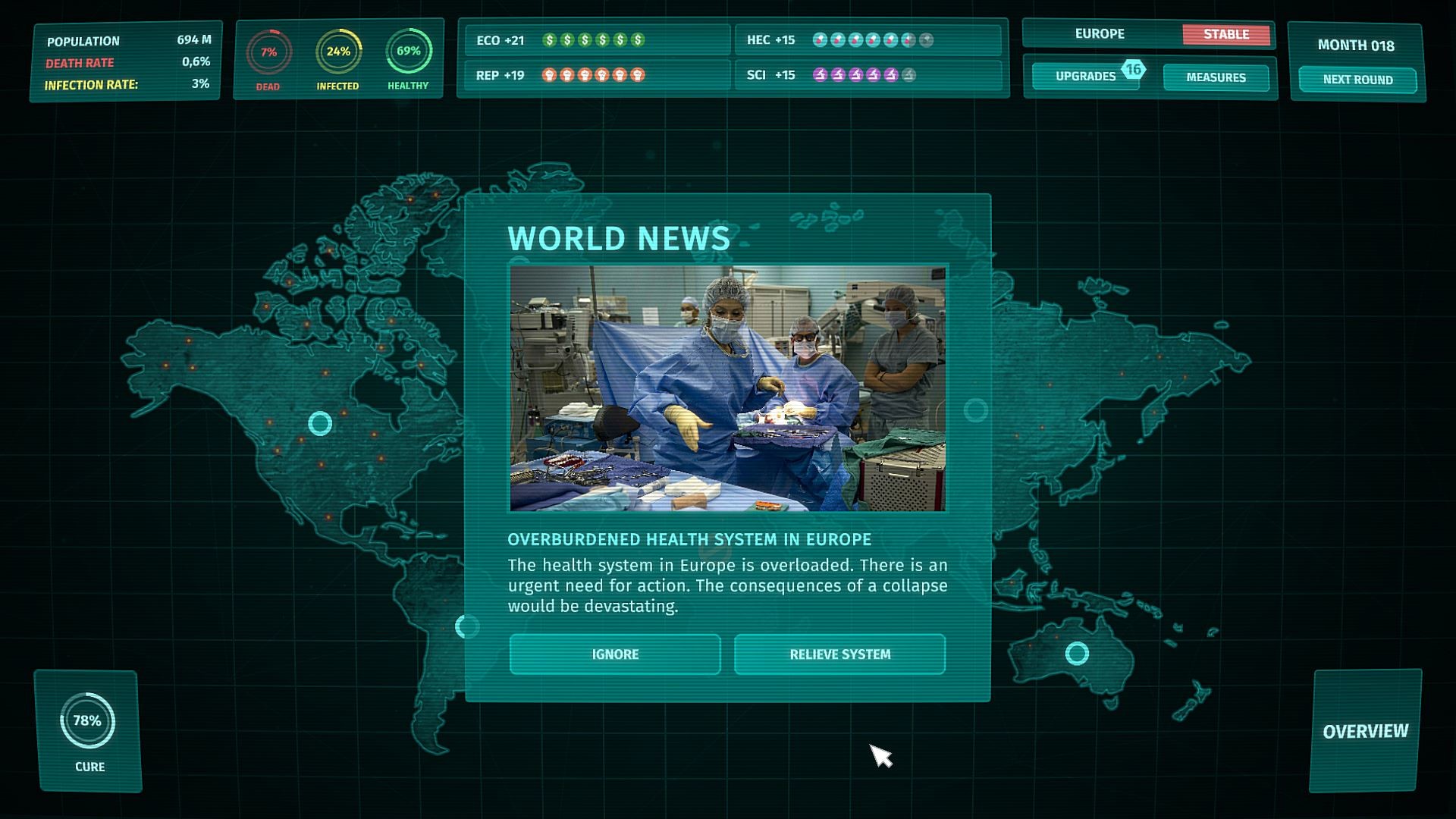1456x819 pixels.
Task: Click the SCI science icons row
Action: tap(864, 75)
